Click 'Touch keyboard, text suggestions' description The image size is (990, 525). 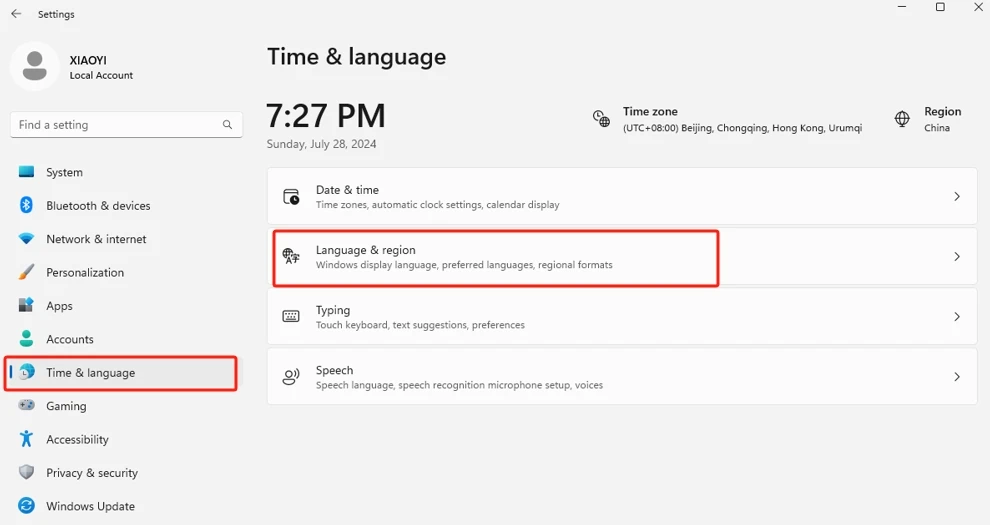click(x=420, y=325)
